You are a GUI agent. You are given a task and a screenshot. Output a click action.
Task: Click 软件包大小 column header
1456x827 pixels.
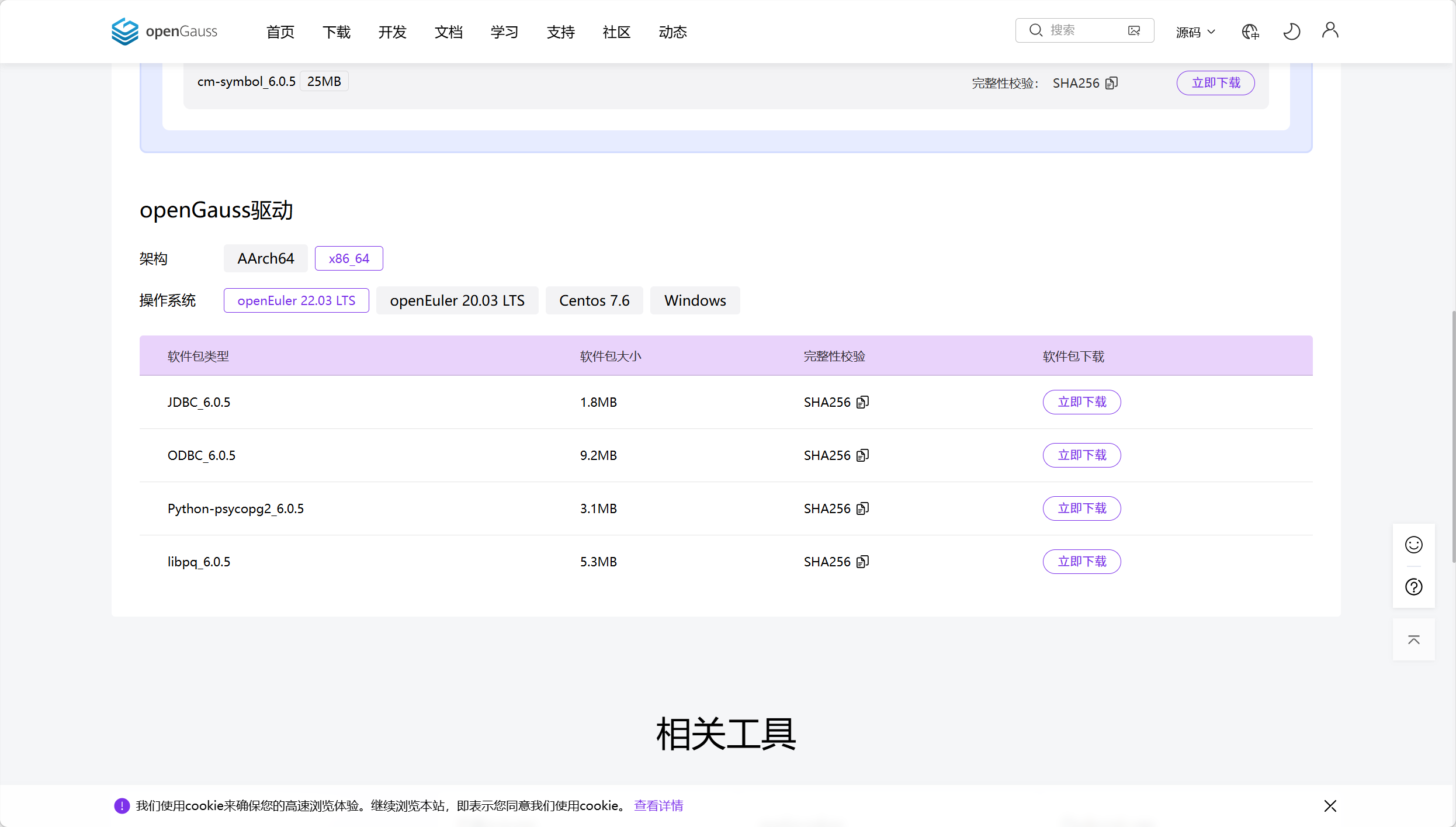[x=611, y=357]
